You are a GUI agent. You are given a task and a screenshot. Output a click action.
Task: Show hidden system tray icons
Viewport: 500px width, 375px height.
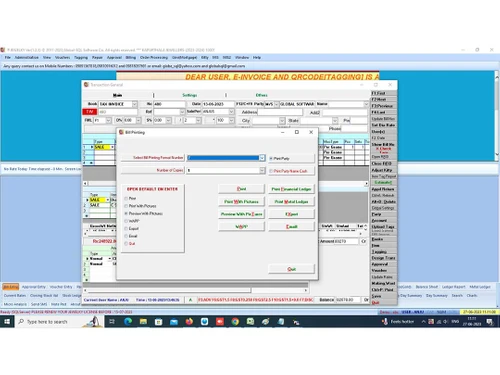click(423, 322)
